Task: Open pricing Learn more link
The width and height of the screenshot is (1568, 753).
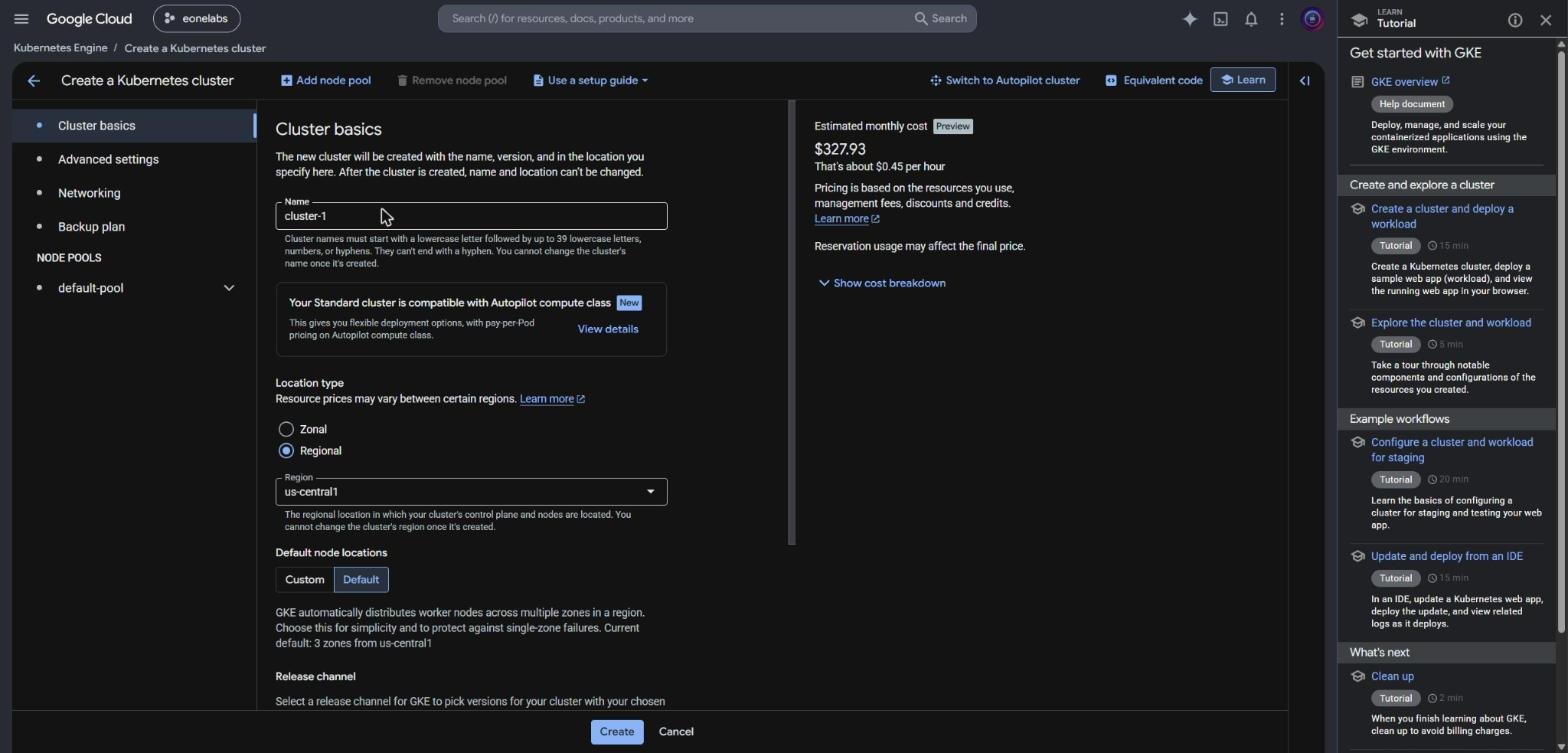Action: tap(846, 219)
